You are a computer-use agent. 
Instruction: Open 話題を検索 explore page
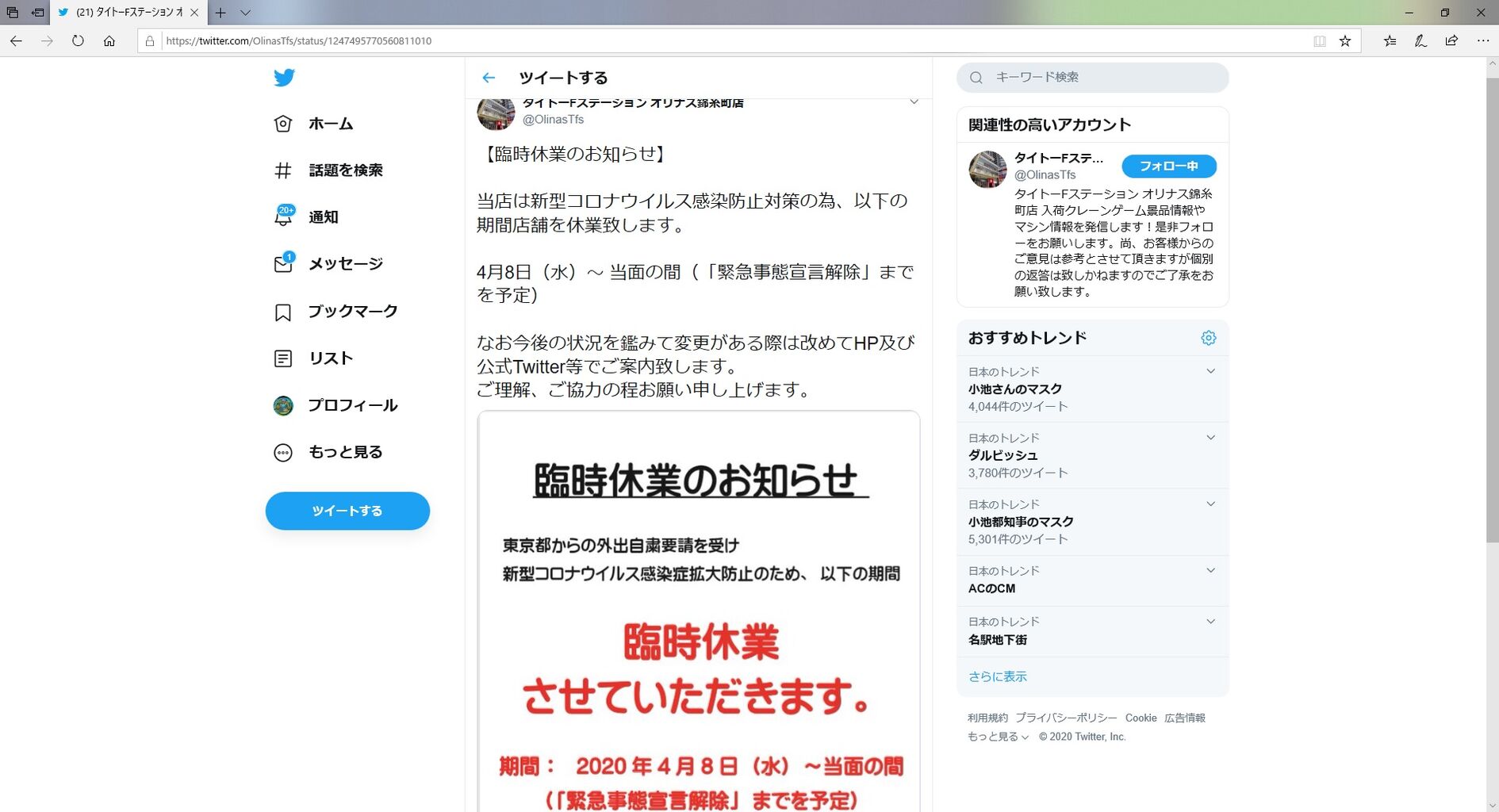pyautogui.click(x=346, y=170)
